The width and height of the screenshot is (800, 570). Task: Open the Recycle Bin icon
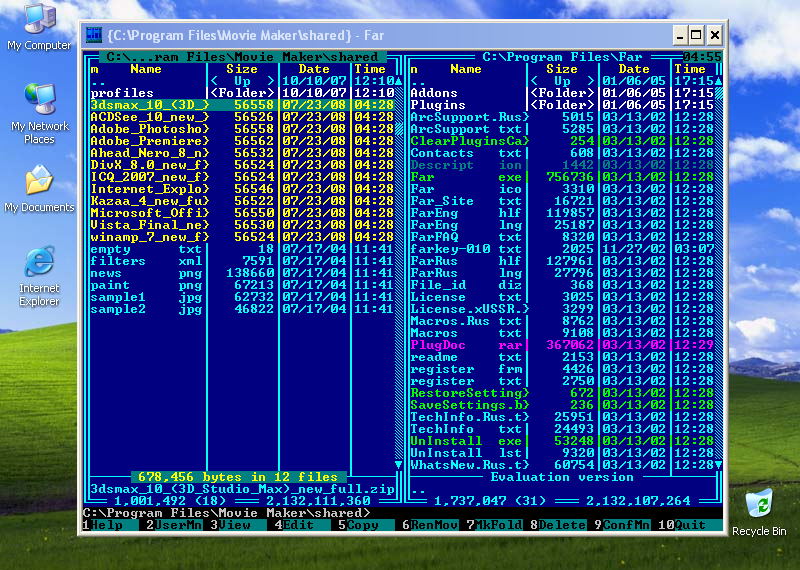(x=759, y=513)
